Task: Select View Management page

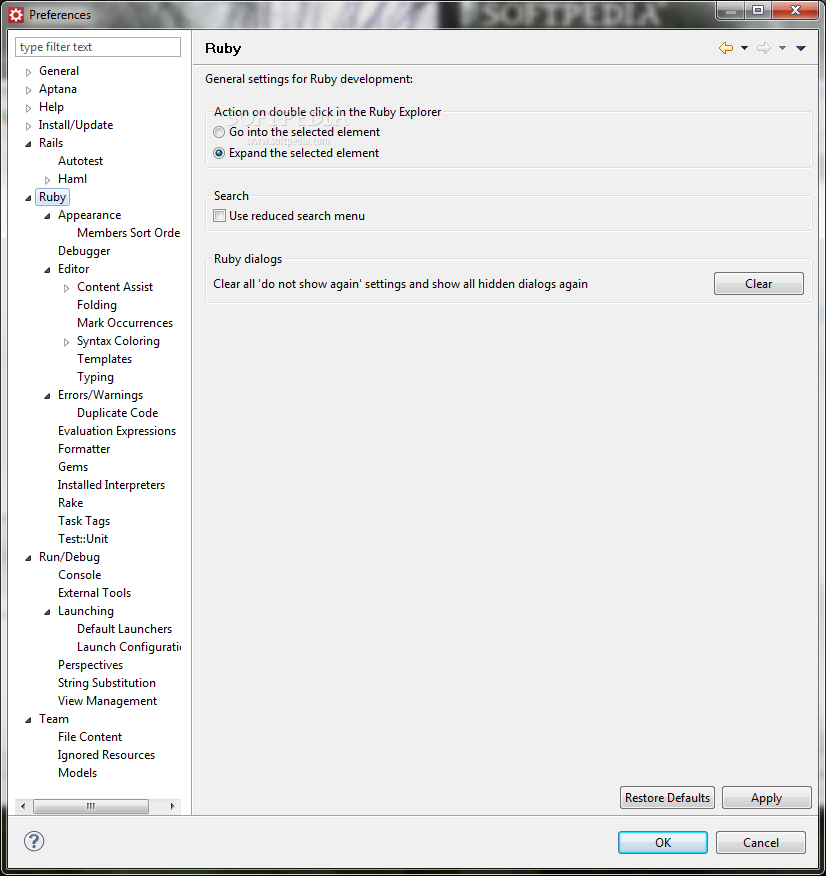Action: tap(107, 701)
